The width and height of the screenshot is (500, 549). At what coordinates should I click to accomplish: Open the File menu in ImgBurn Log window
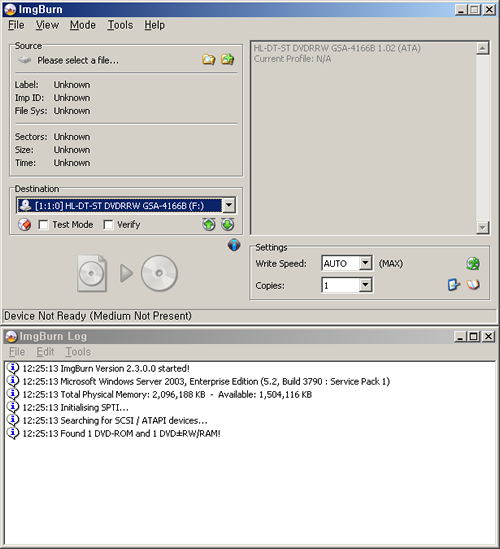click(17, 352)
